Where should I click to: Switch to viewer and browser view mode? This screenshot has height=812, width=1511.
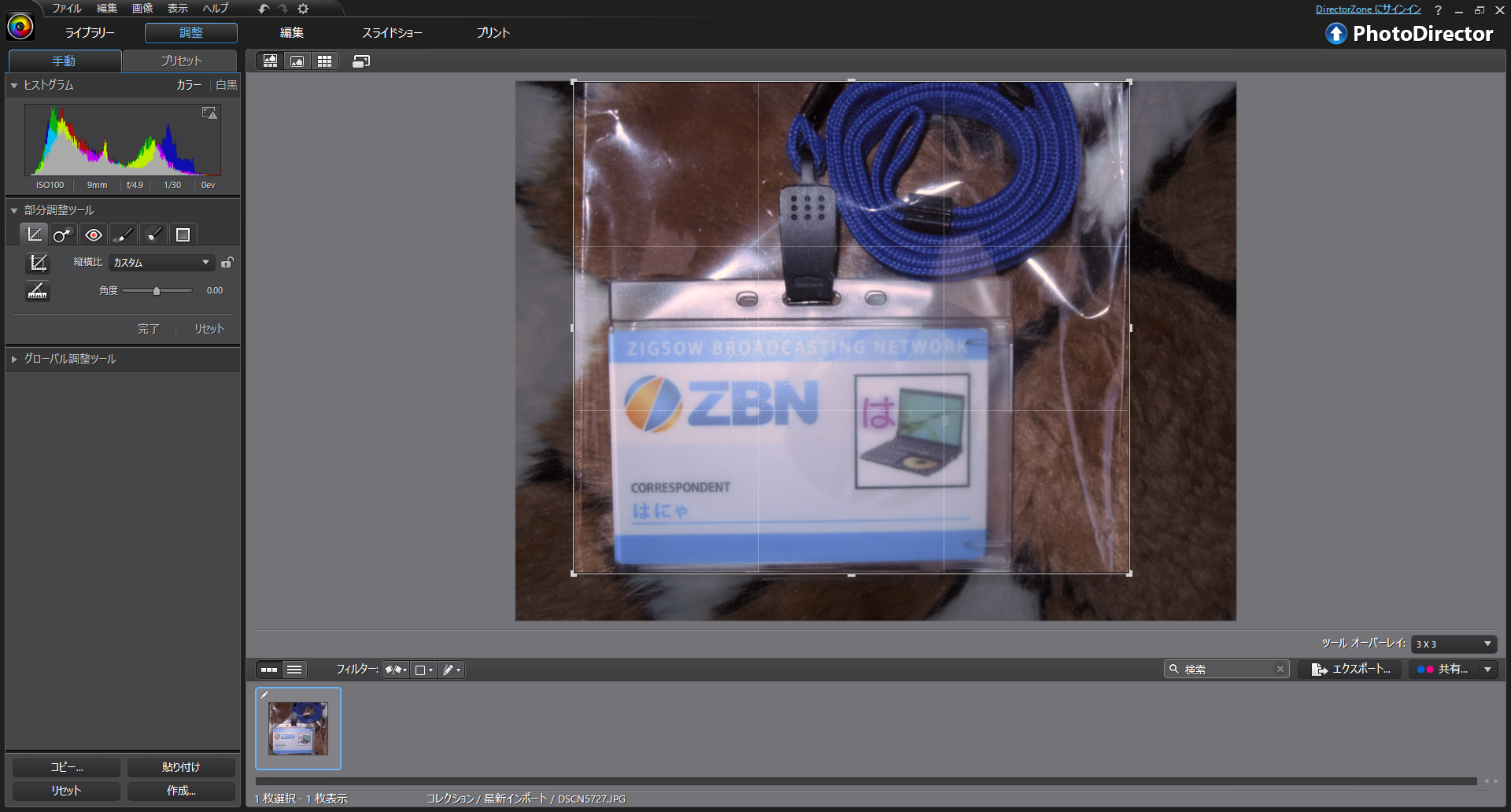point(271,61)
